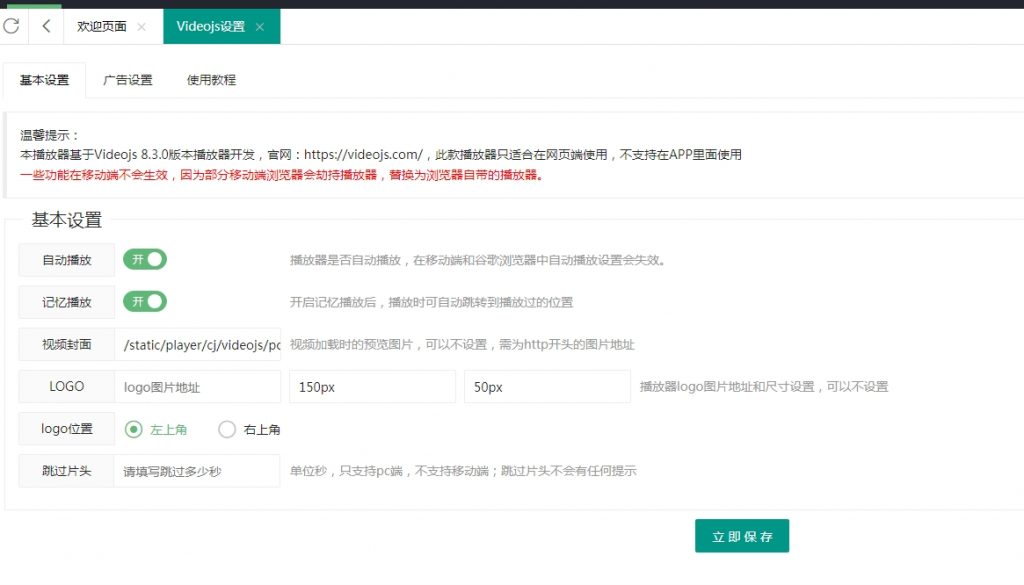Click the 跳过片头 seconds input field
Viewport: 1024px width, 585px height.
pos(197,471)
